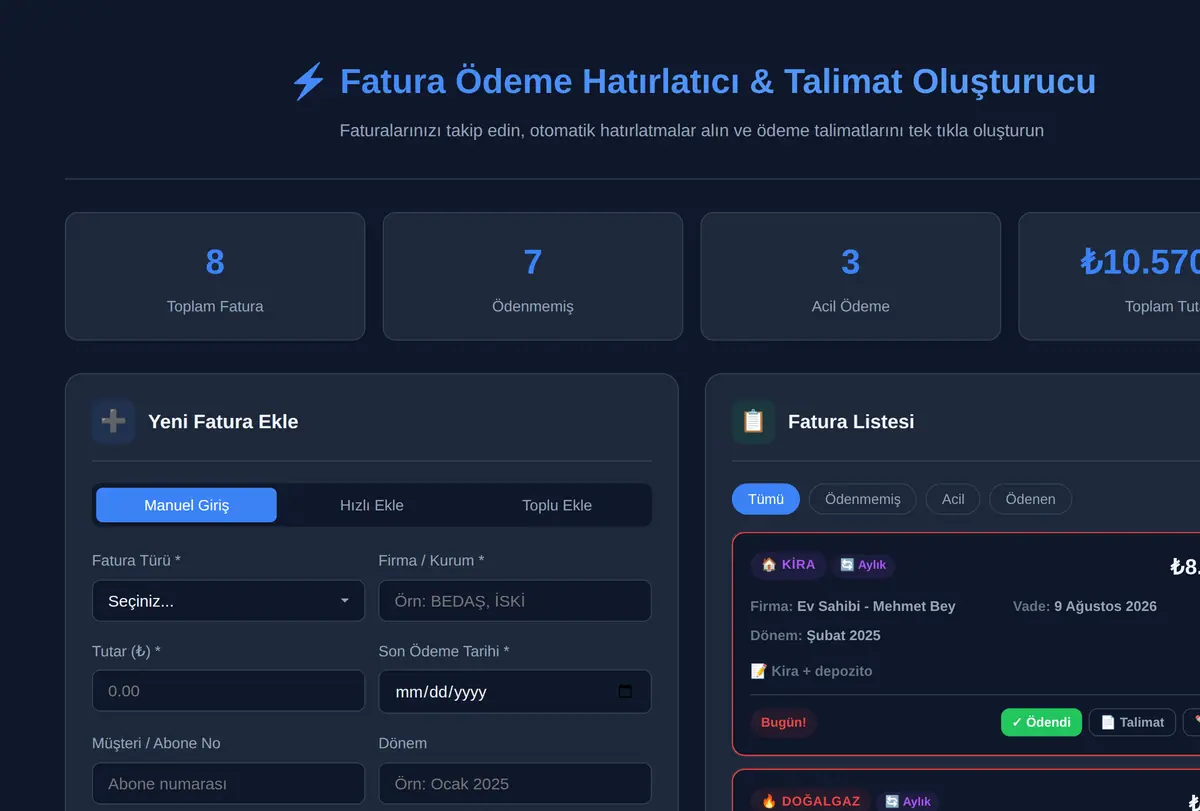Focus the Tutar amount field
Image resolution: width=1200 pixels, height=811 pixels.
228,691
